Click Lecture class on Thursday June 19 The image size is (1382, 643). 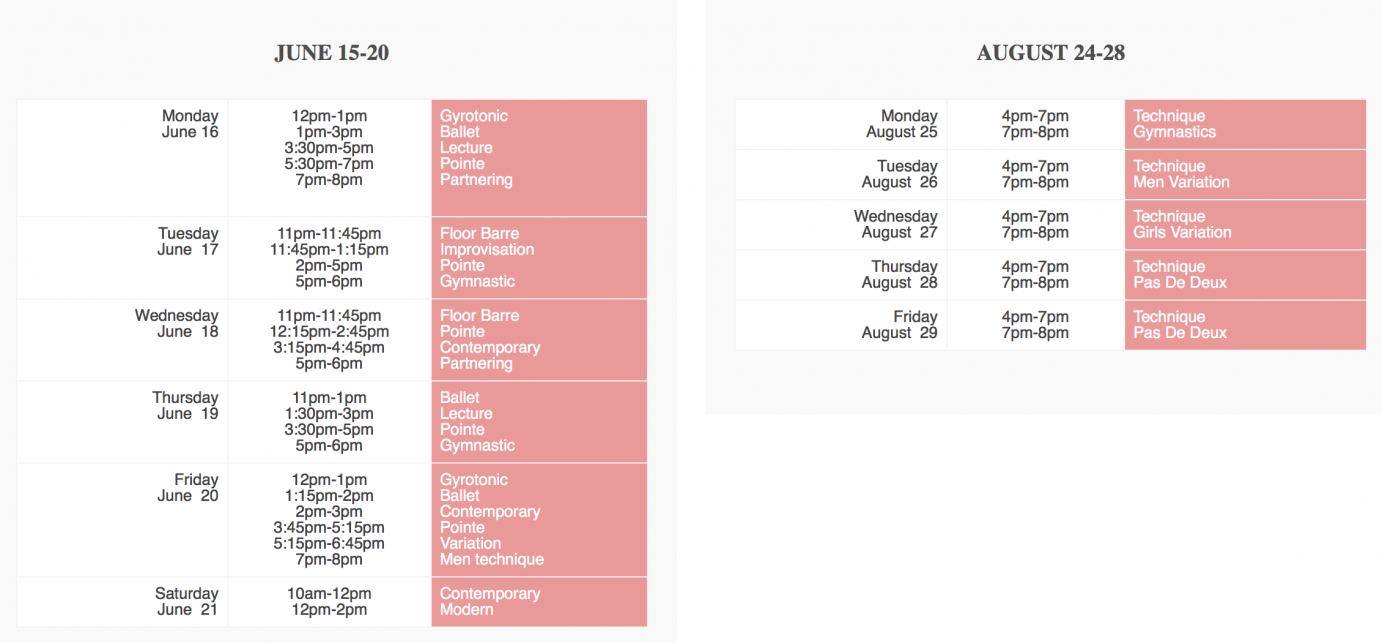(x=466, y=414)
